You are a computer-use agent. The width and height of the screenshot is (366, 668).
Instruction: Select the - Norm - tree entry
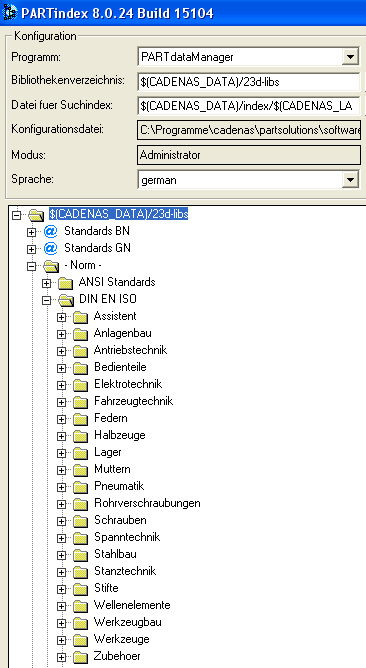(83, 265)
